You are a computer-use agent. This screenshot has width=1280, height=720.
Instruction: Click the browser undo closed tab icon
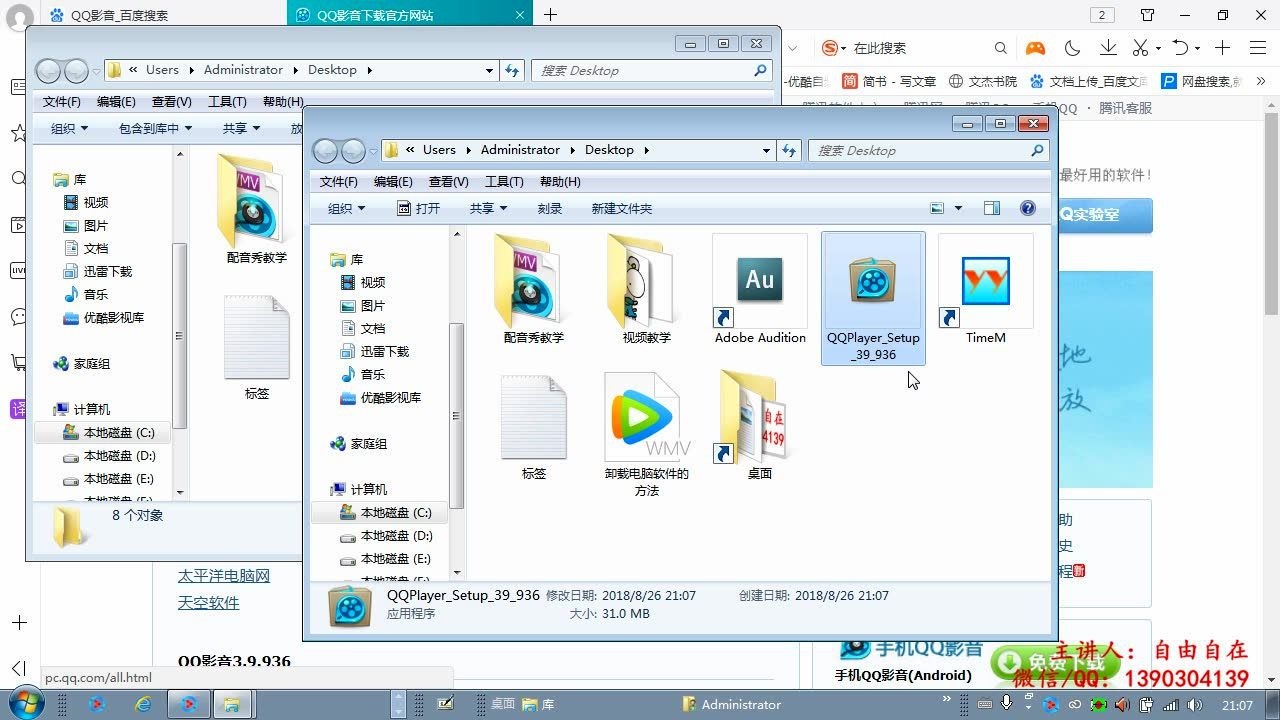(x=1181, y=48)
